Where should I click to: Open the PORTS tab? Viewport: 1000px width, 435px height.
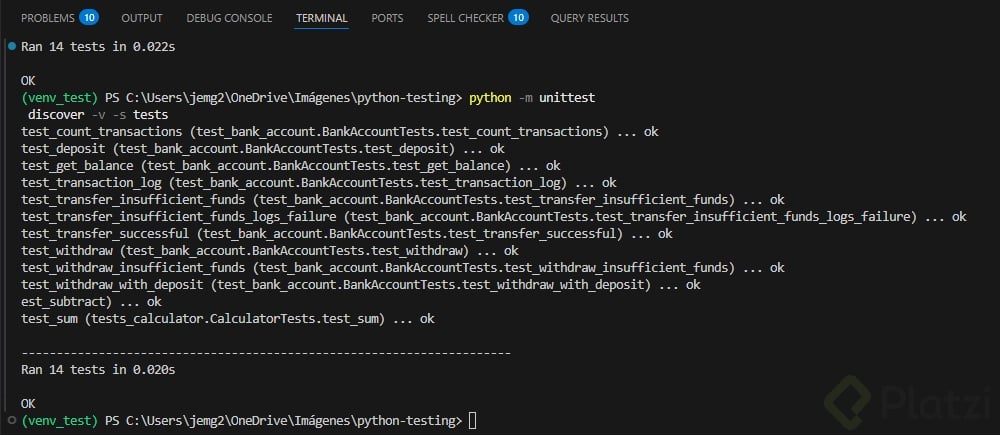pyautogui.click(x=388, y=18)
